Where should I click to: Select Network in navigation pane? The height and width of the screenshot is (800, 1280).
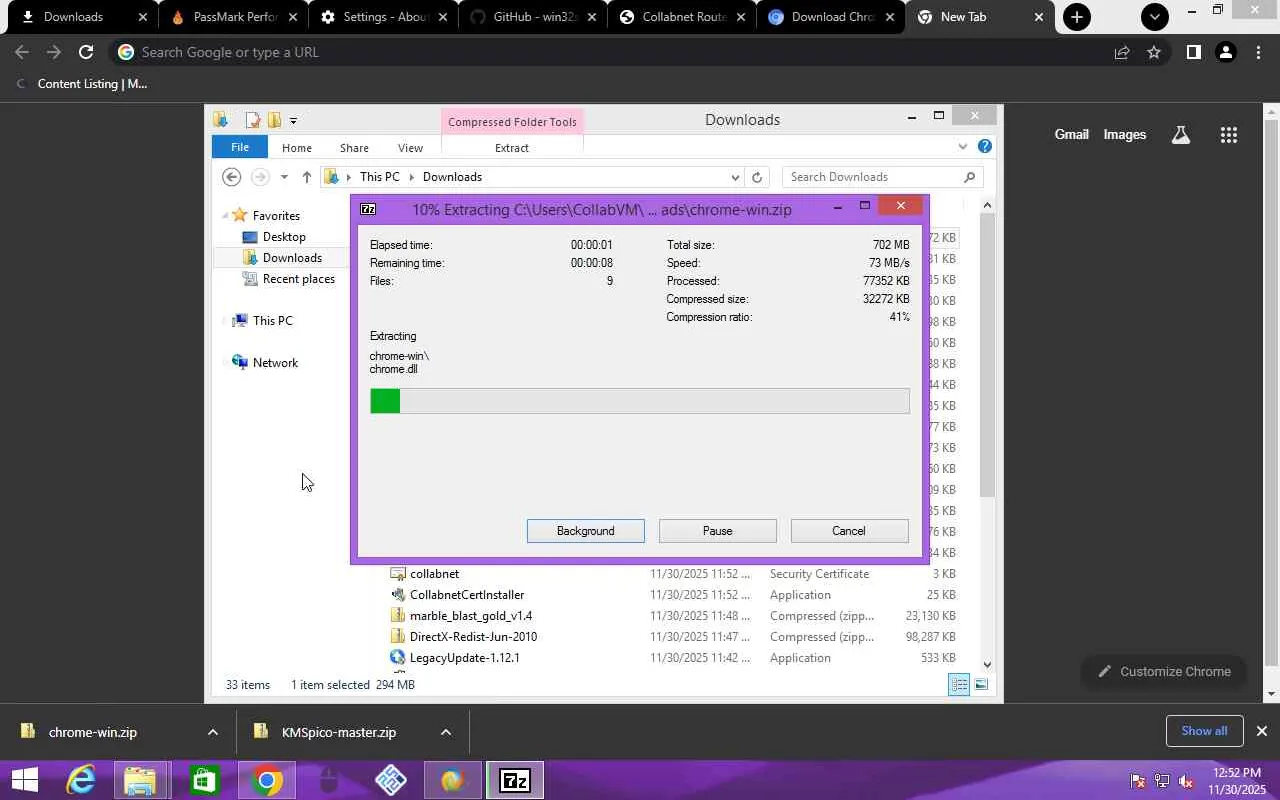click(x=275, y=363)
